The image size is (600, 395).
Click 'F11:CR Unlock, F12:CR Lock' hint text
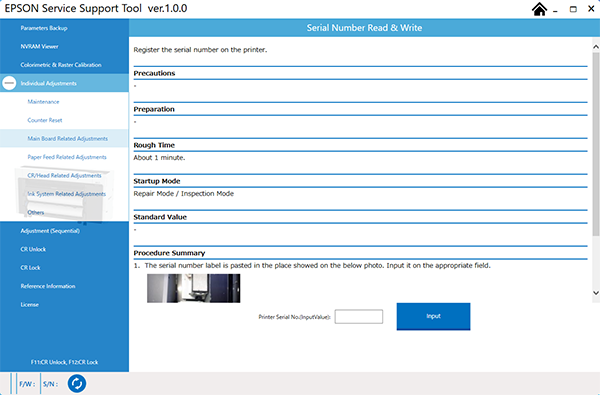point(64,362)
